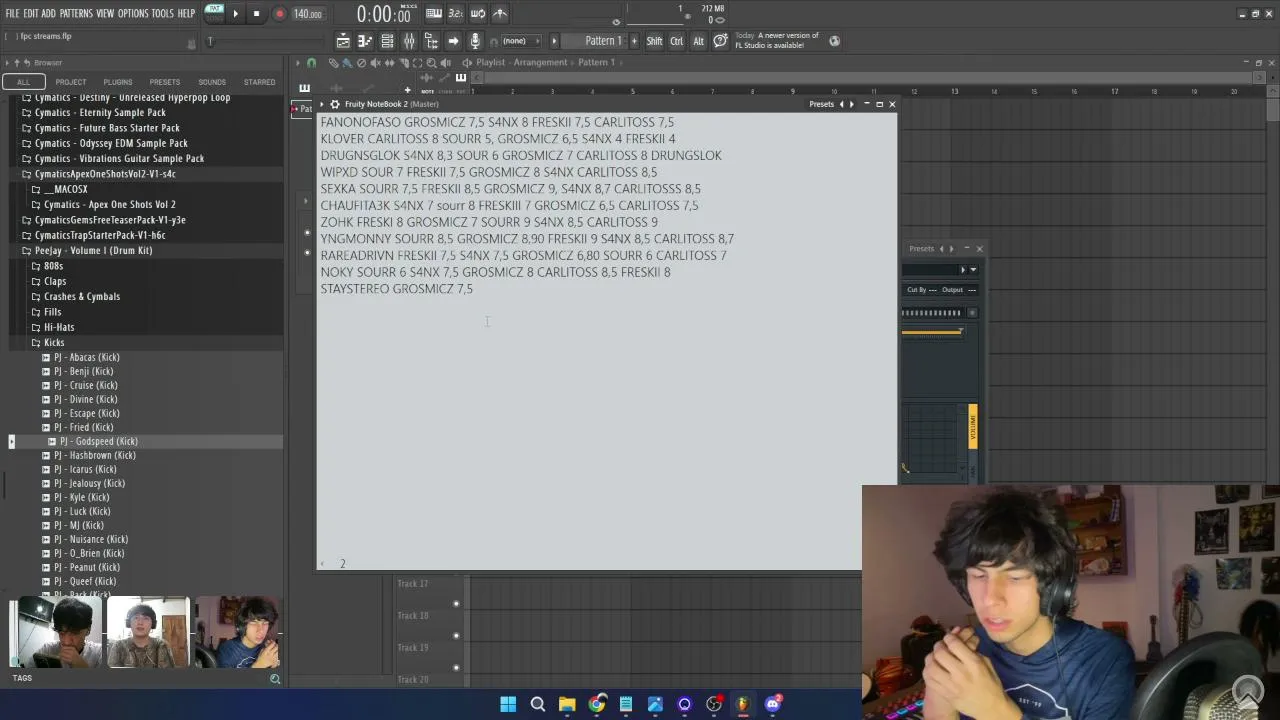Open the Piano Roll from the toolbar
The width and height of the screenshot is (1280, 720).
point(365,41)
